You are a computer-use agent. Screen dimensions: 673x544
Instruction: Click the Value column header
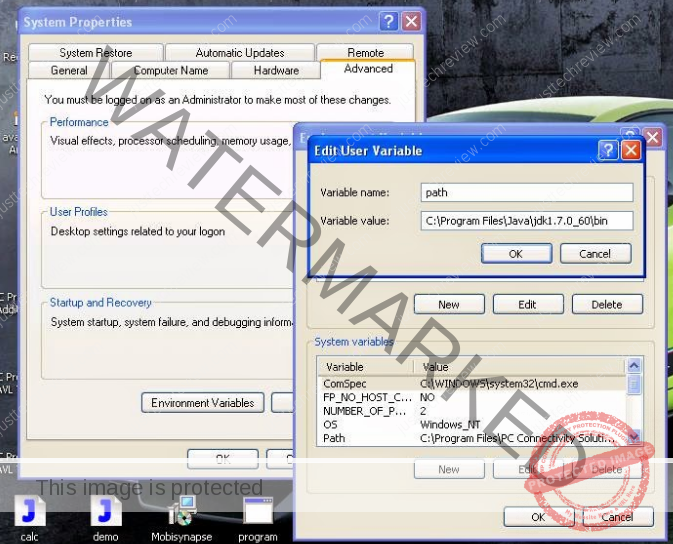[x=519, y=367]
